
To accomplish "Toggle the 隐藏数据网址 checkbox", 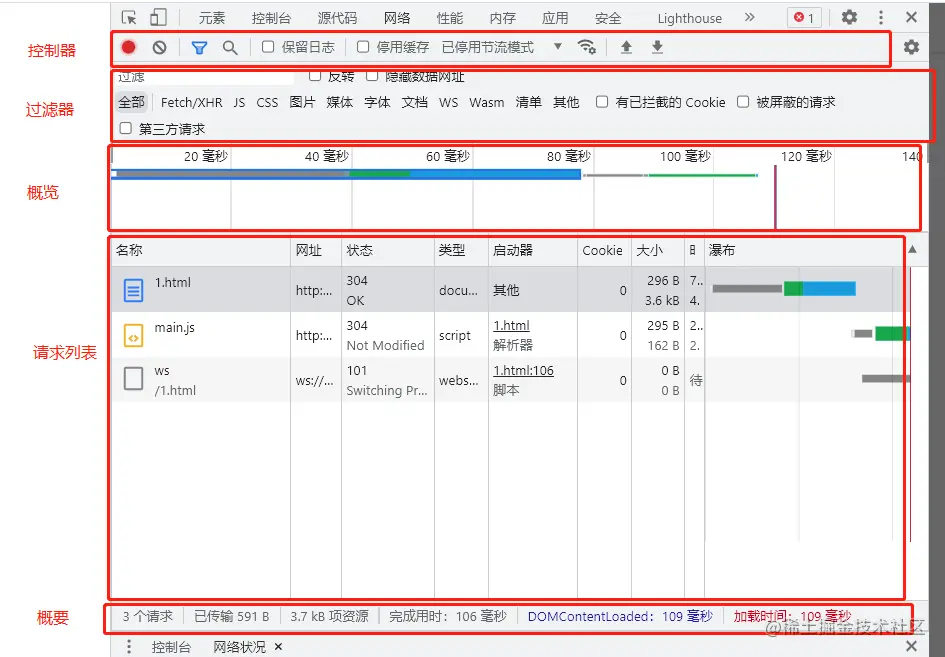I will click(x=372, y=76).
